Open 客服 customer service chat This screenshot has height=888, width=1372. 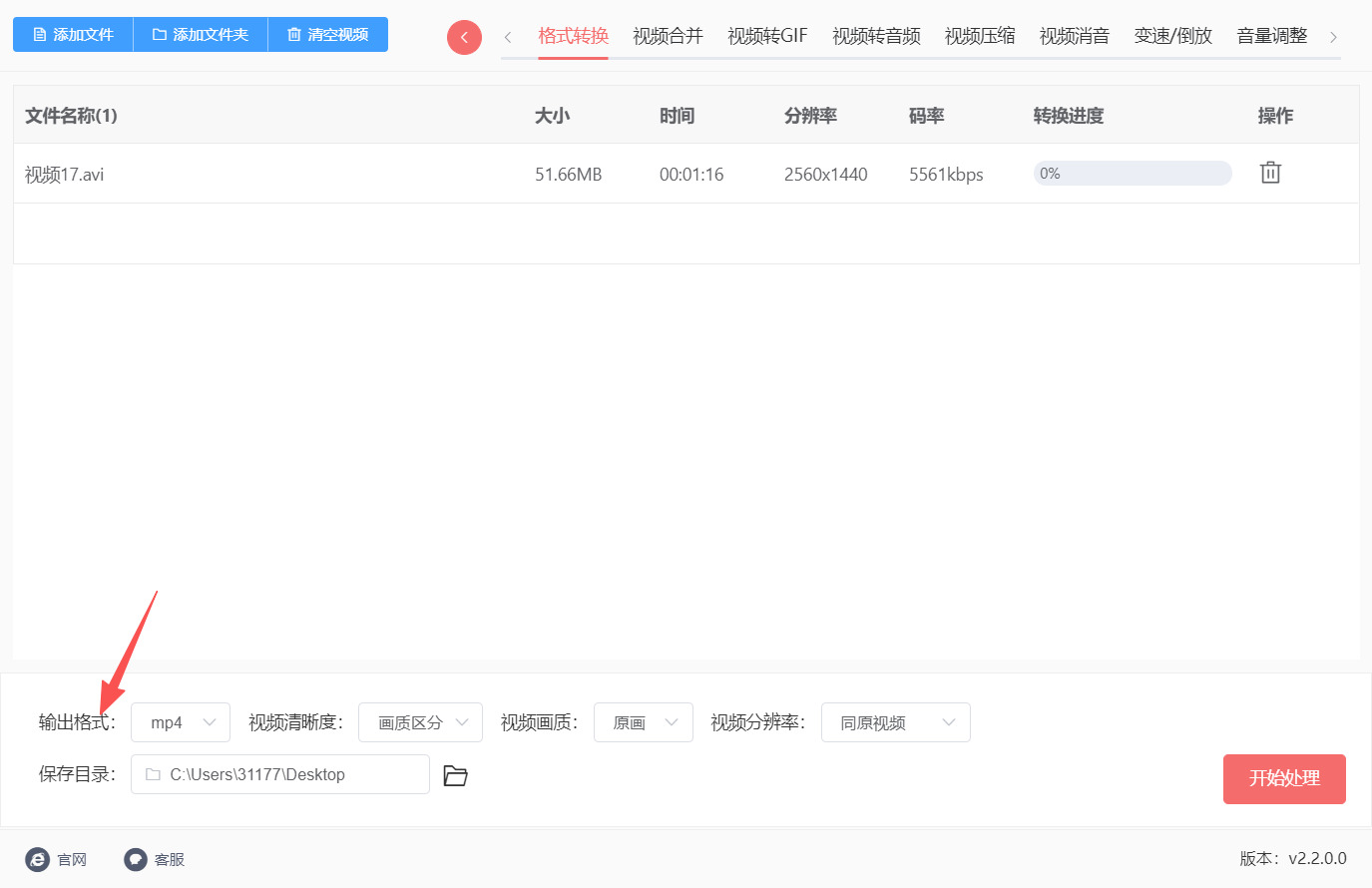(x=155, y=859)
